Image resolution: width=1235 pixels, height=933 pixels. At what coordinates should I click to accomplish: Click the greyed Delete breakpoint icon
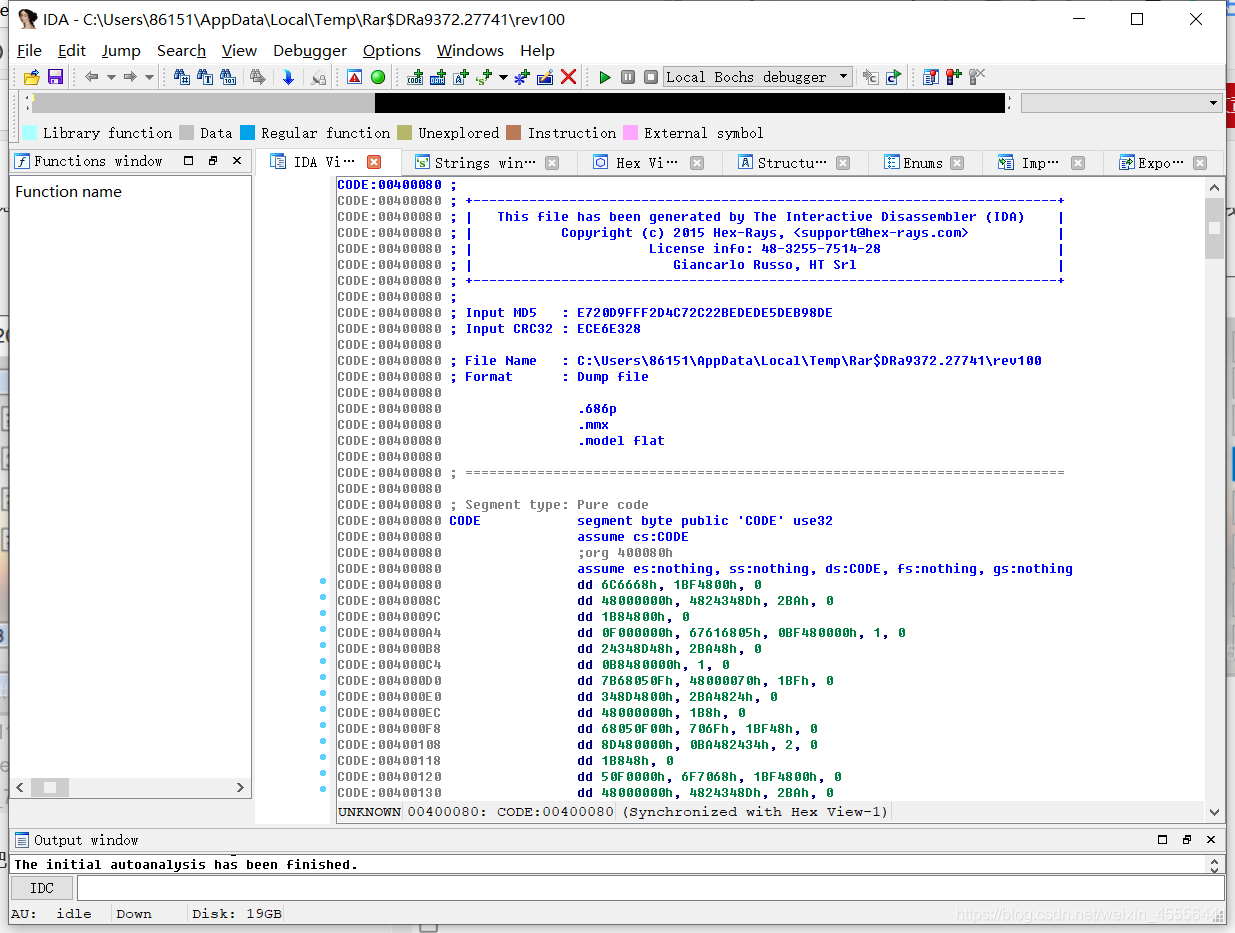(x=977, y=77)
